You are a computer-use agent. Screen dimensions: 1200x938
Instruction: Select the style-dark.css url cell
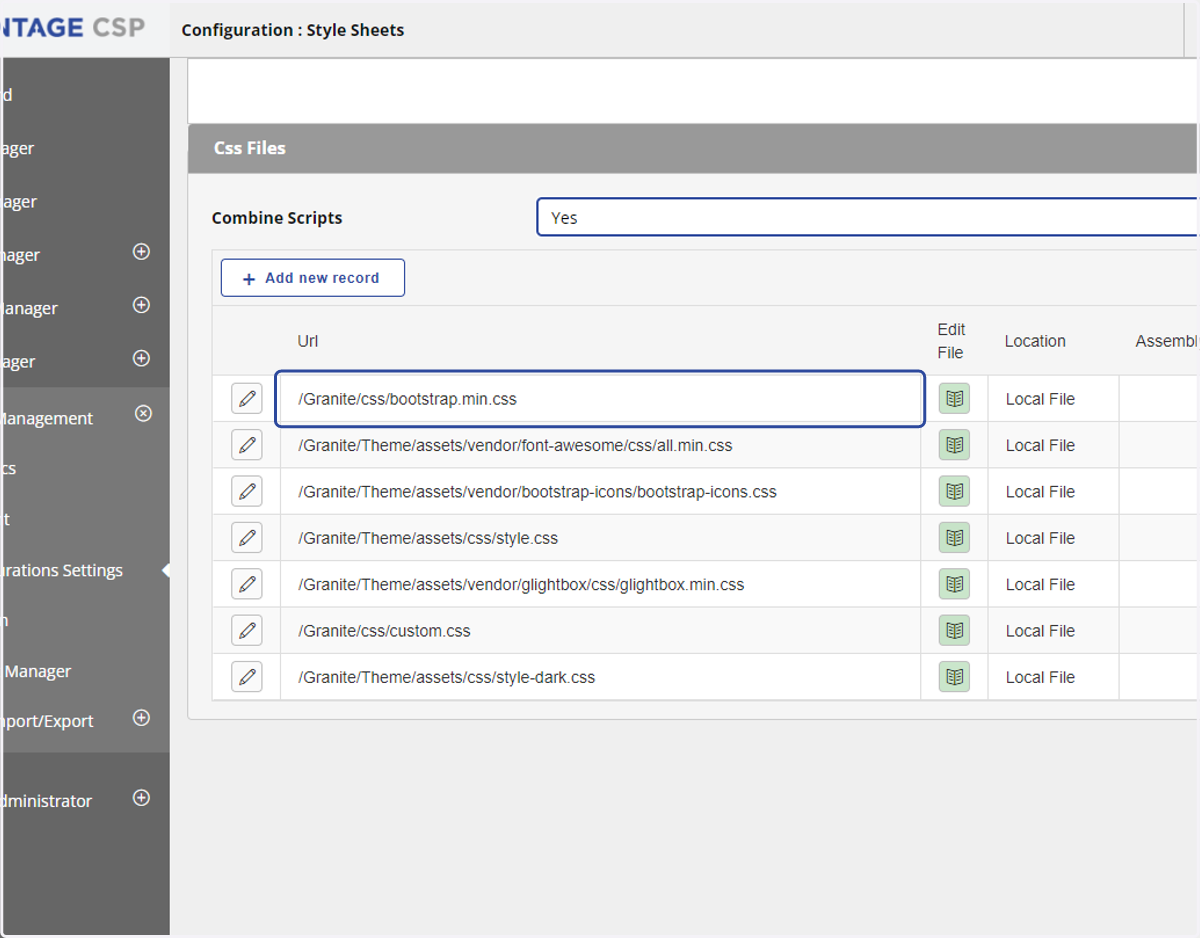pyautogui.click(x=600, y=677)
